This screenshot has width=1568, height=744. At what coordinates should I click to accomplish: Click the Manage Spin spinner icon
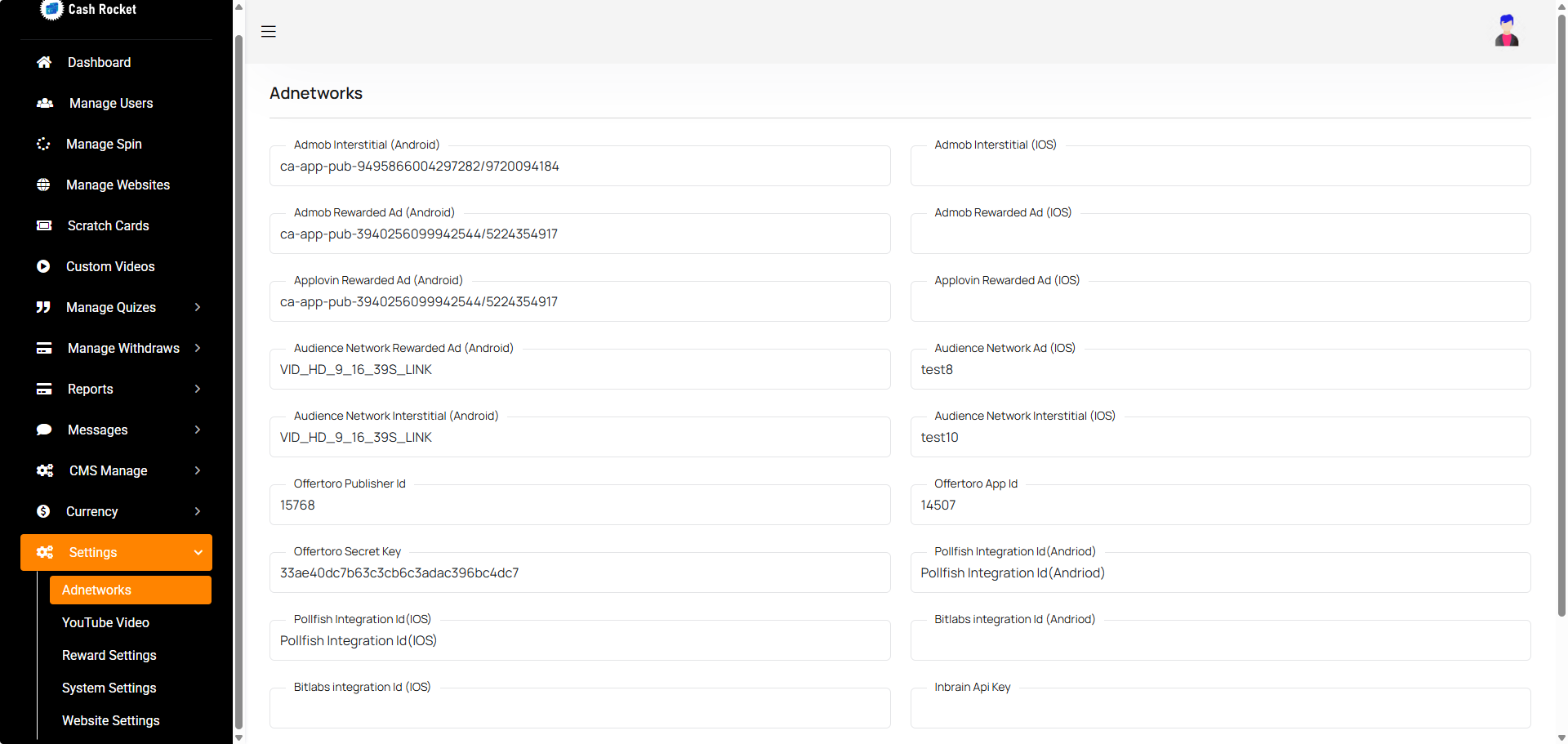pyautogui.click(x=43, y=144)
